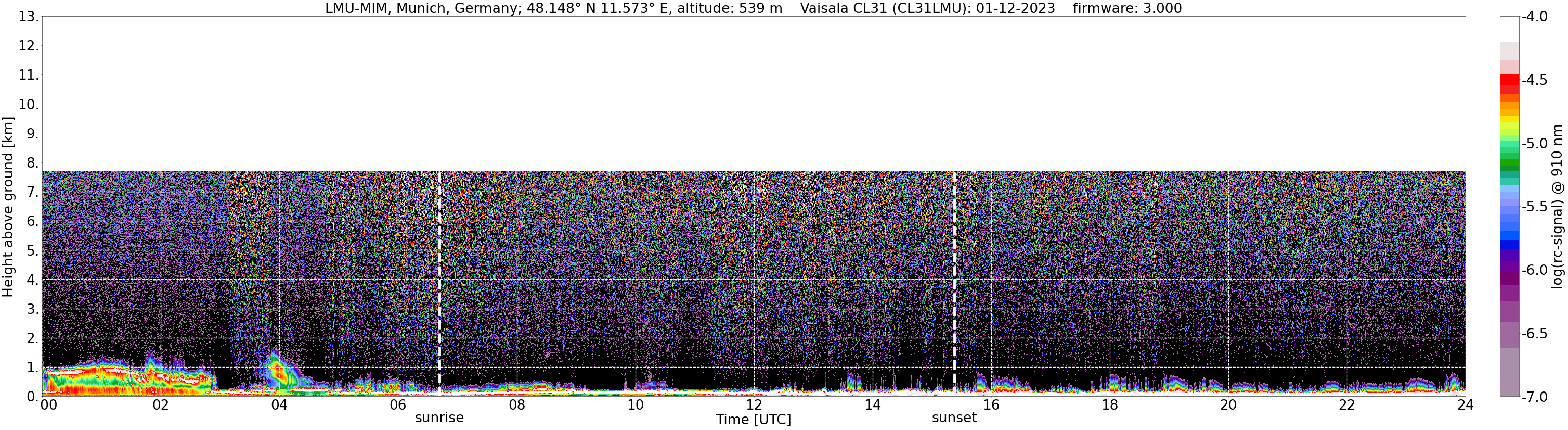Click the height axis tick label '13.'
Screen dimensions: 1568x430
tap(28, 17)
